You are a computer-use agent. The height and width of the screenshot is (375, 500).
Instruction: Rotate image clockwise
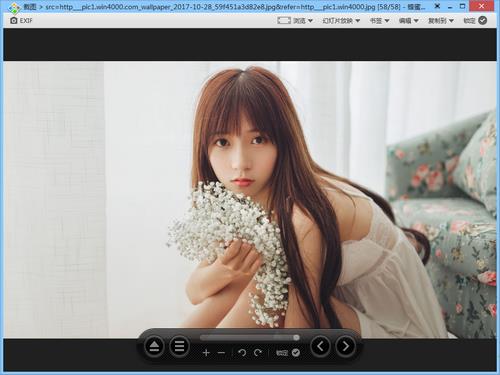[258, 353]
